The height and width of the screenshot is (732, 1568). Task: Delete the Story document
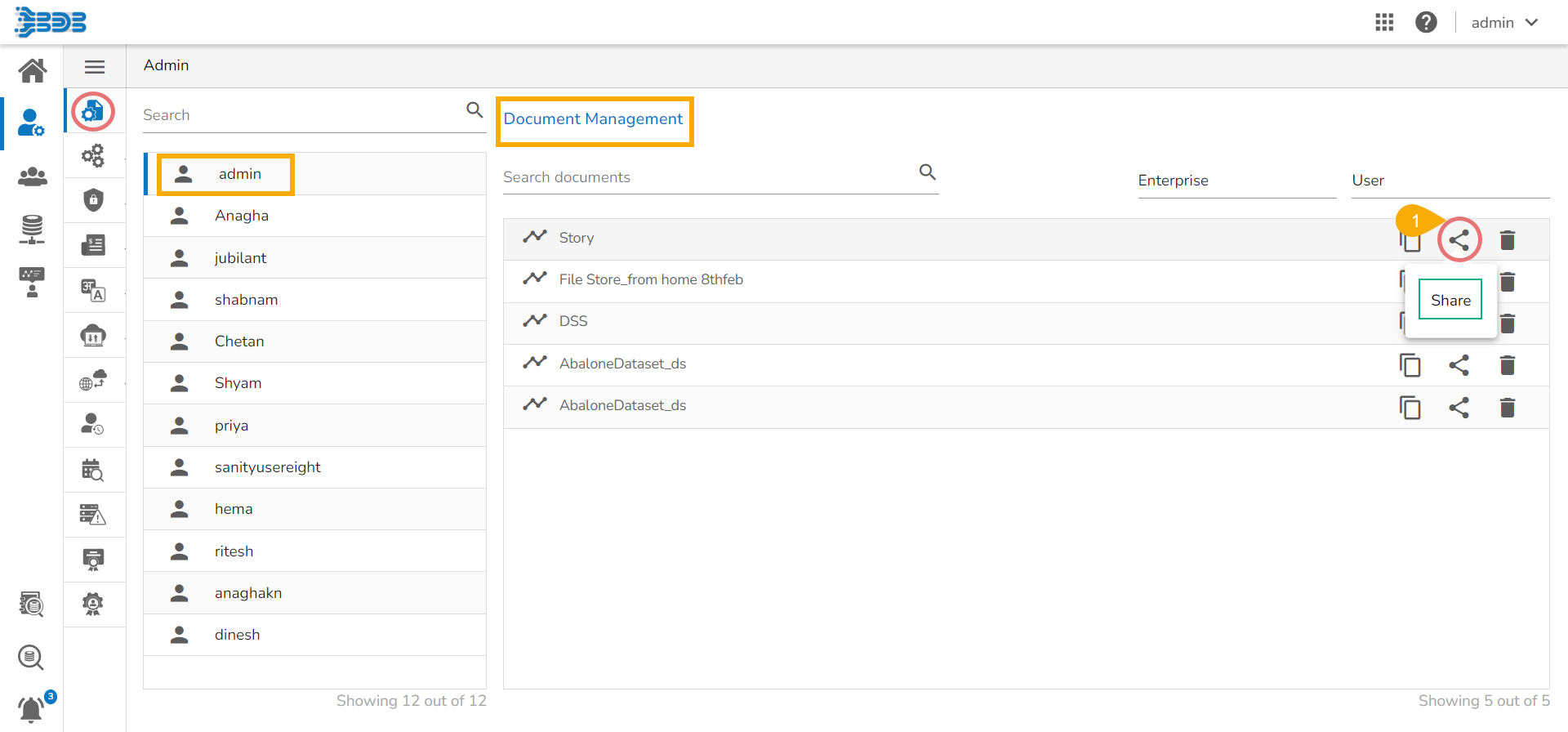(x=1508, y=240)
